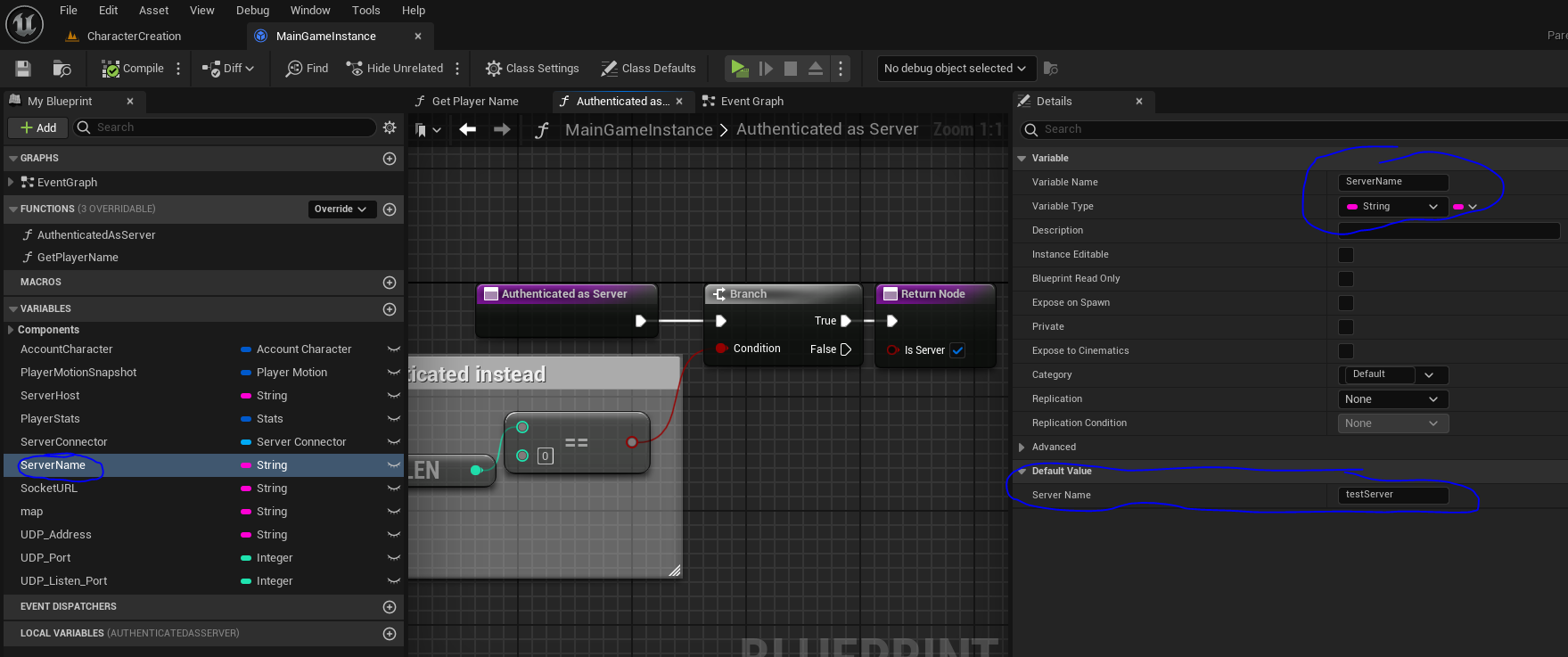Open the File menu
1568x657 pixels.
(x=69, y=11)
